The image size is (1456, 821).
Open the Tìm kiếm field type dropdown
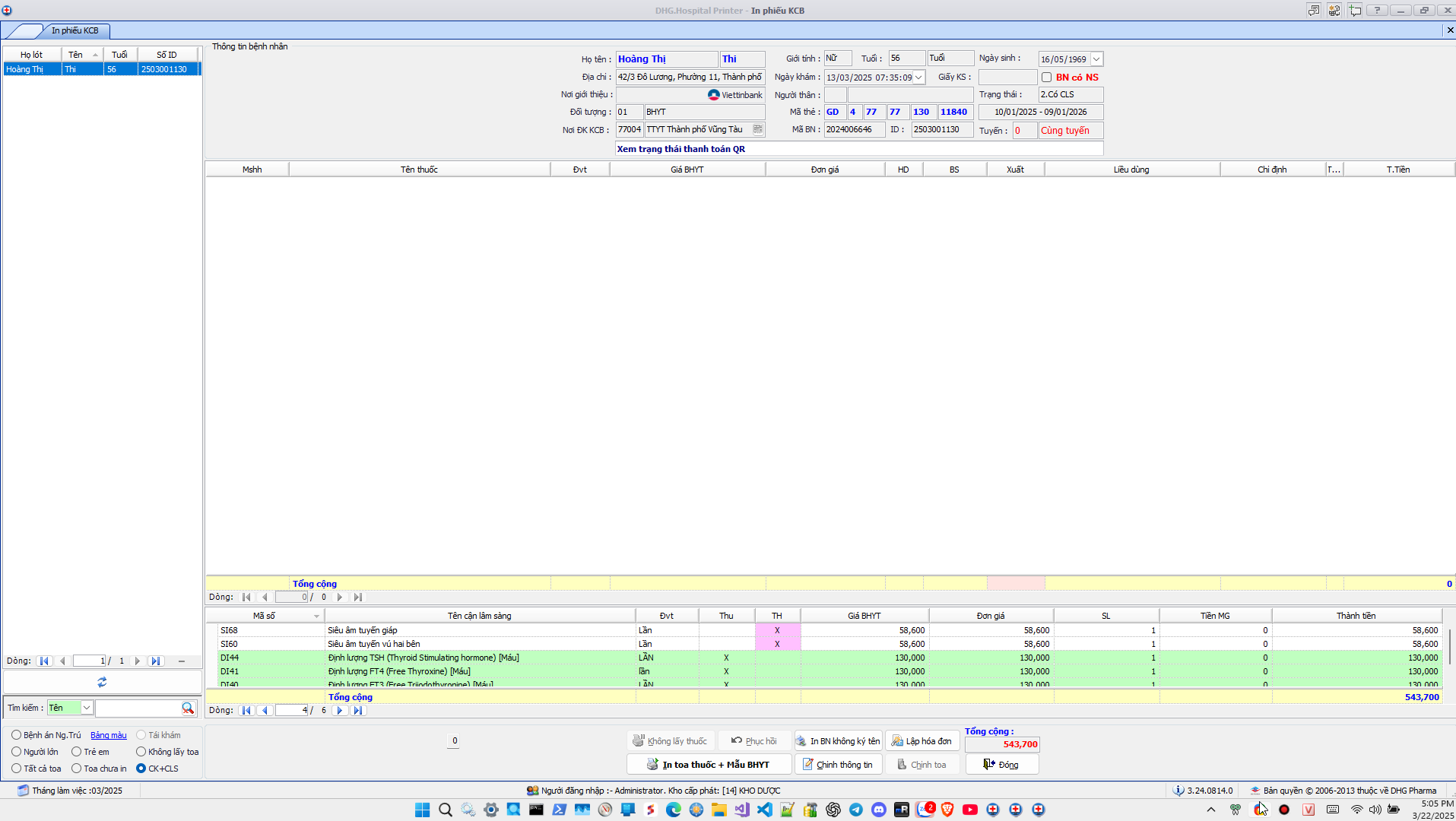tap(87, 708)
